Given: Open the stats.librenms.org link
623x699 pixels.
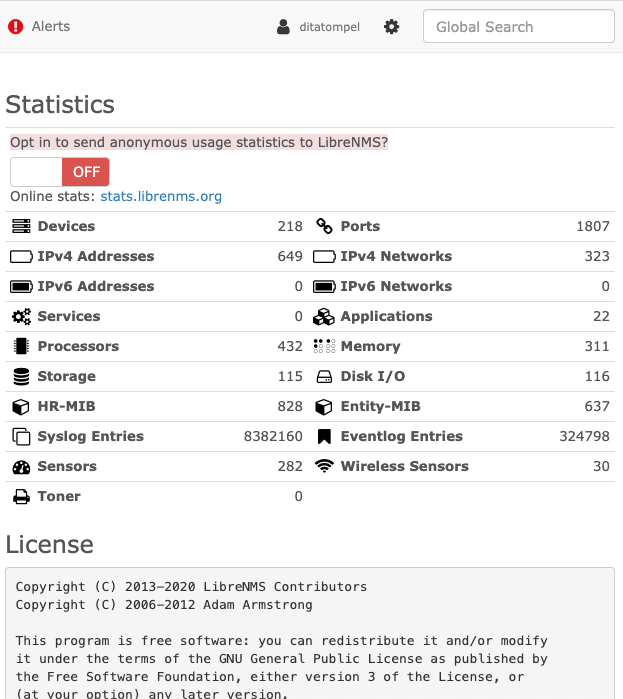Looking at the screenshot, I should tap(161, 196).
